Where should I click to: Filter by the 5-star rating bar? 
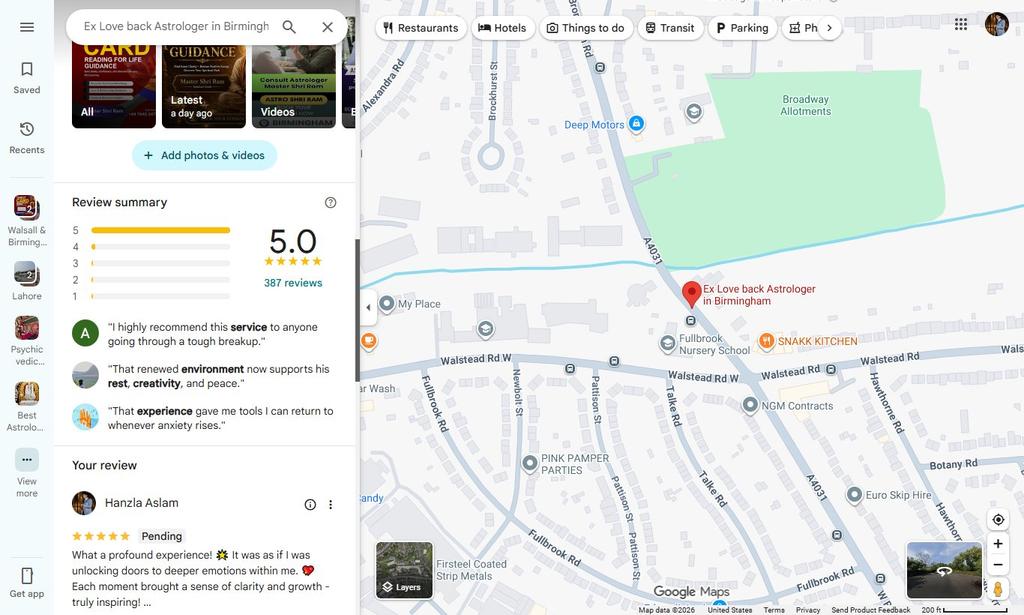[x=152, y=230]
